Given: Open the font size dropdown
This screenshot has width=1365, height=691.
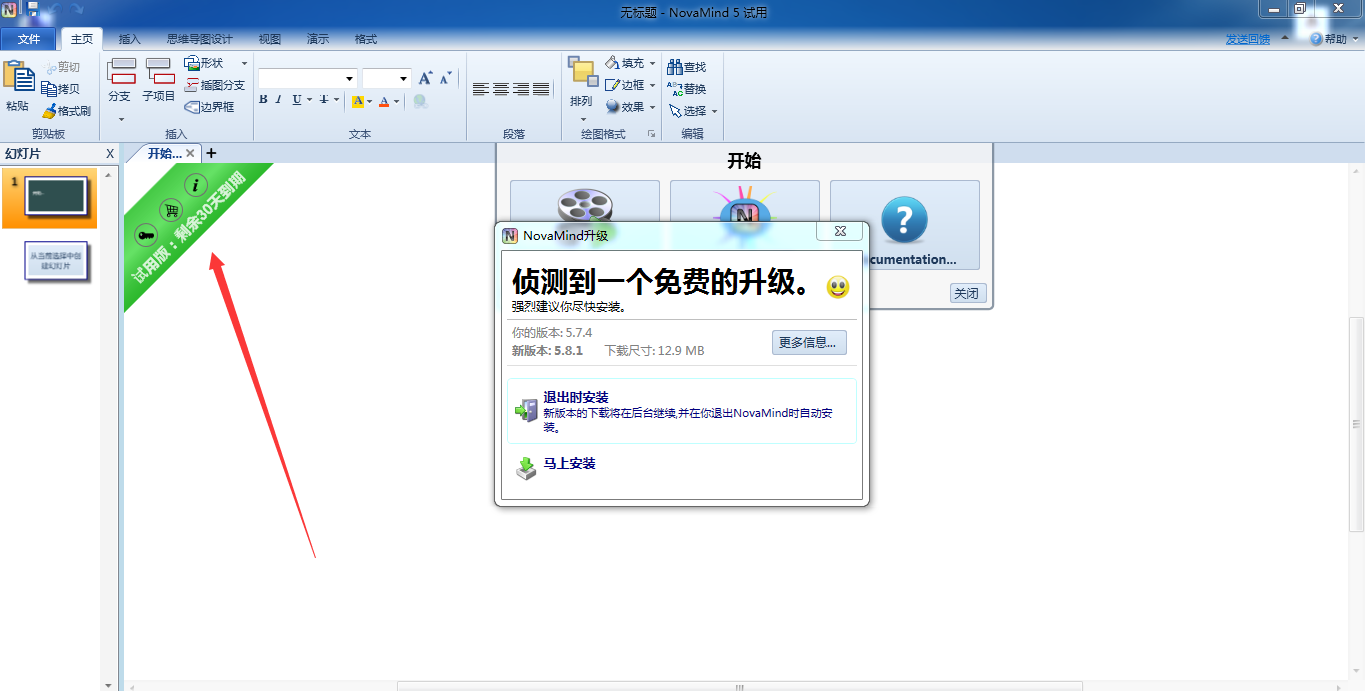Looking at the screenshot, I should 404,79.
